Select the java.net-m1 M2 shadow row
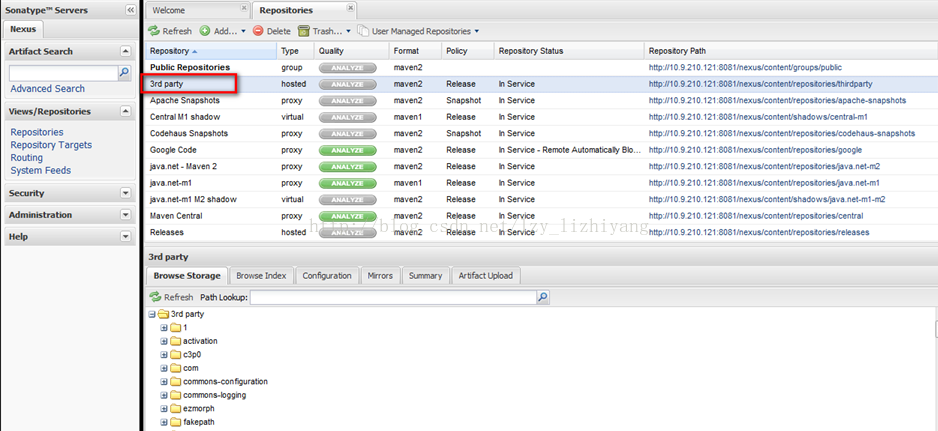938x431 pixels. 541,199
